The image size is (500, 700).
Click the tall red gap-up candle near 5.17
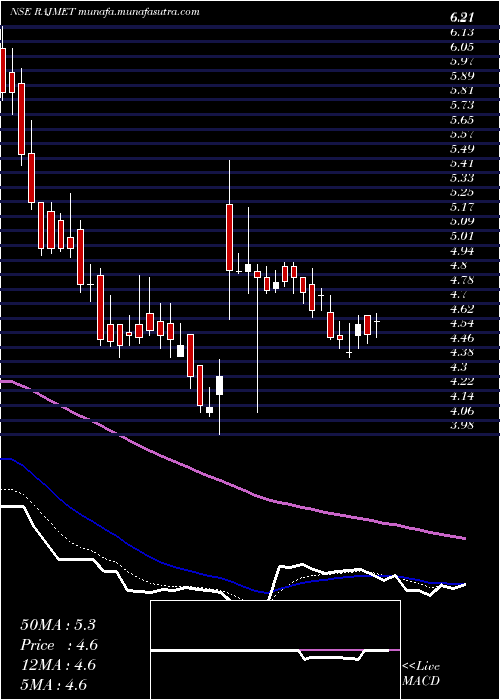[229, 237]
